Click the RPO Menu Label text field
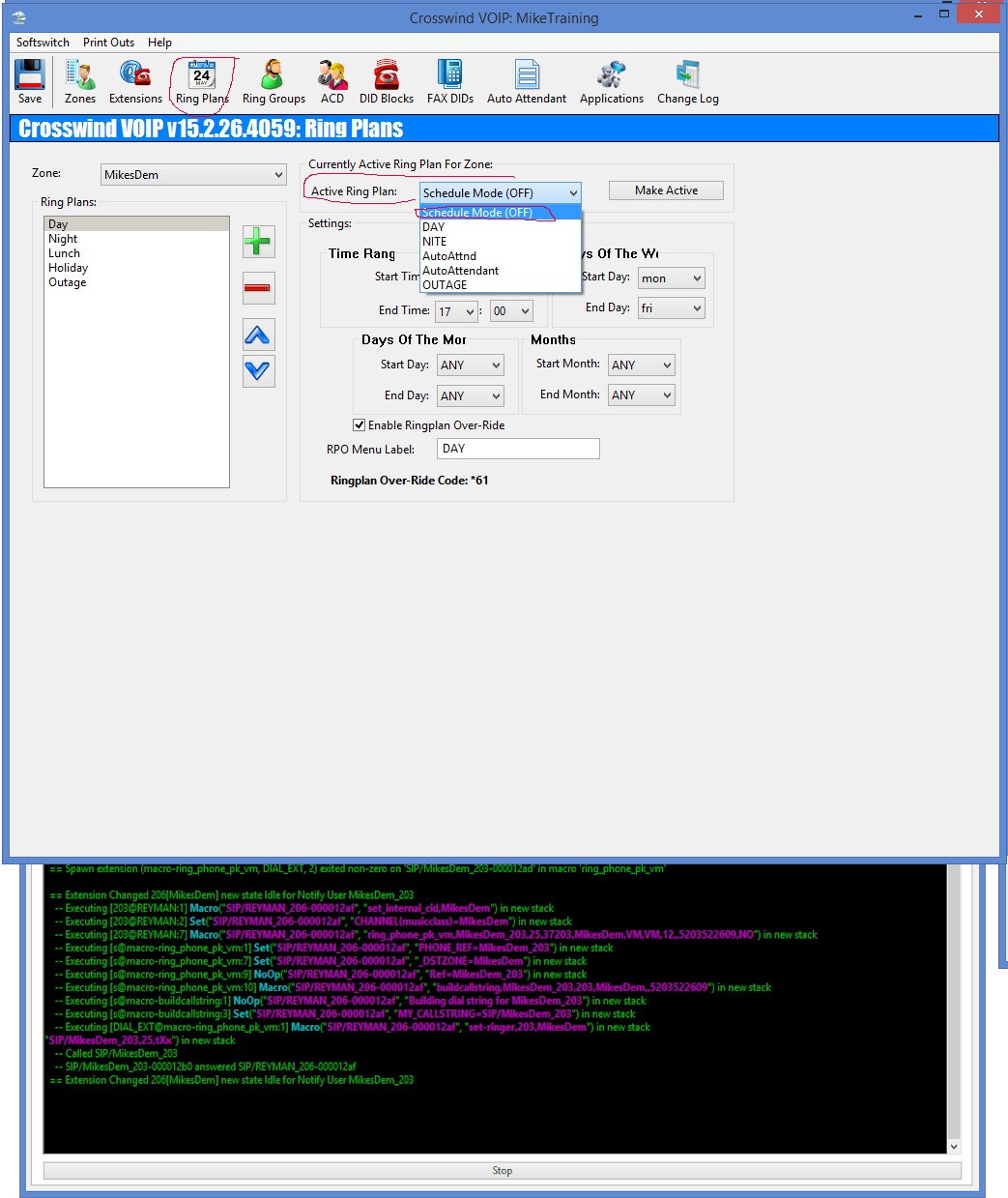 point(518,449)
